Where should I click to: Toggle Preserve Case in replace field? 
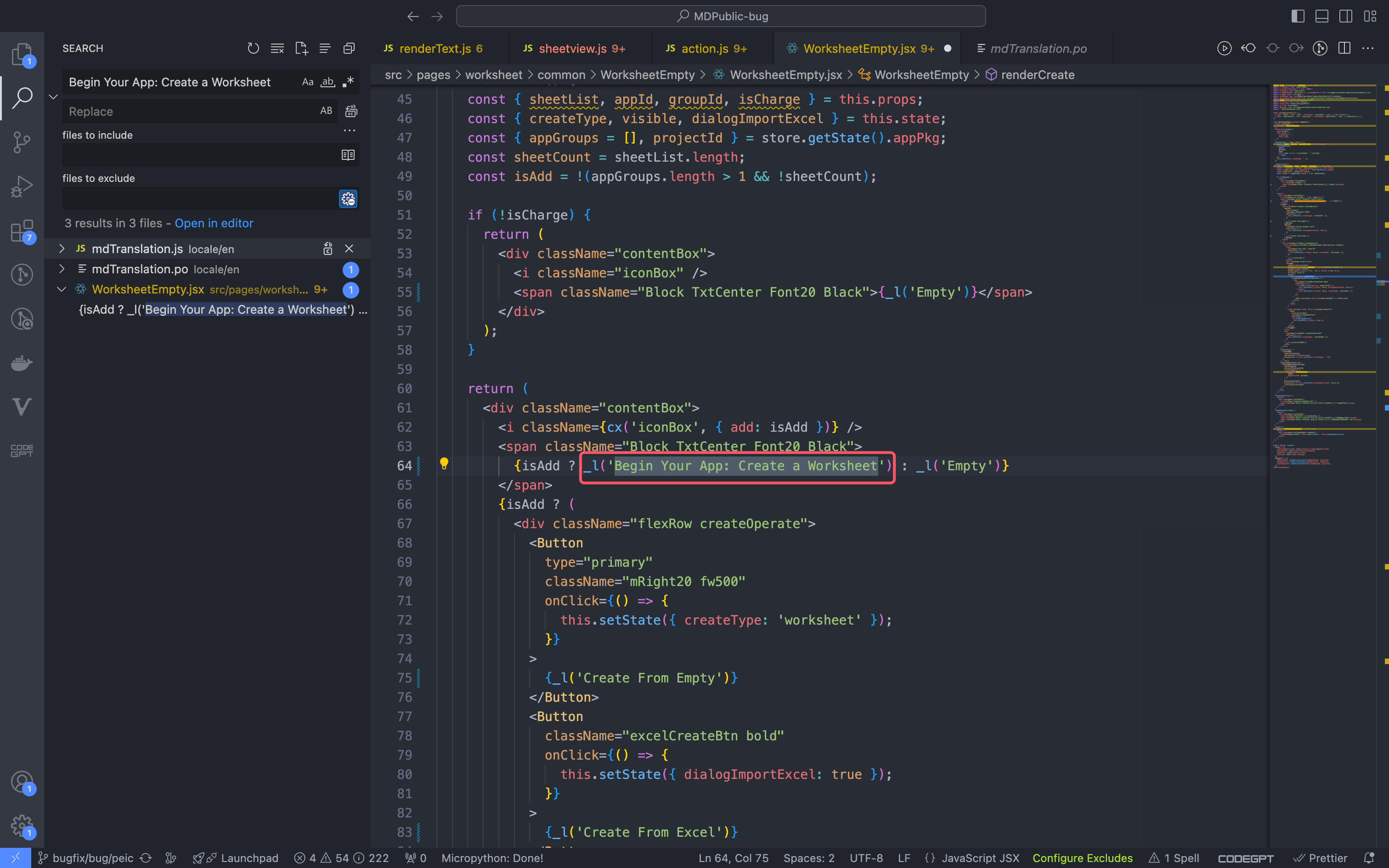(326, 111)
